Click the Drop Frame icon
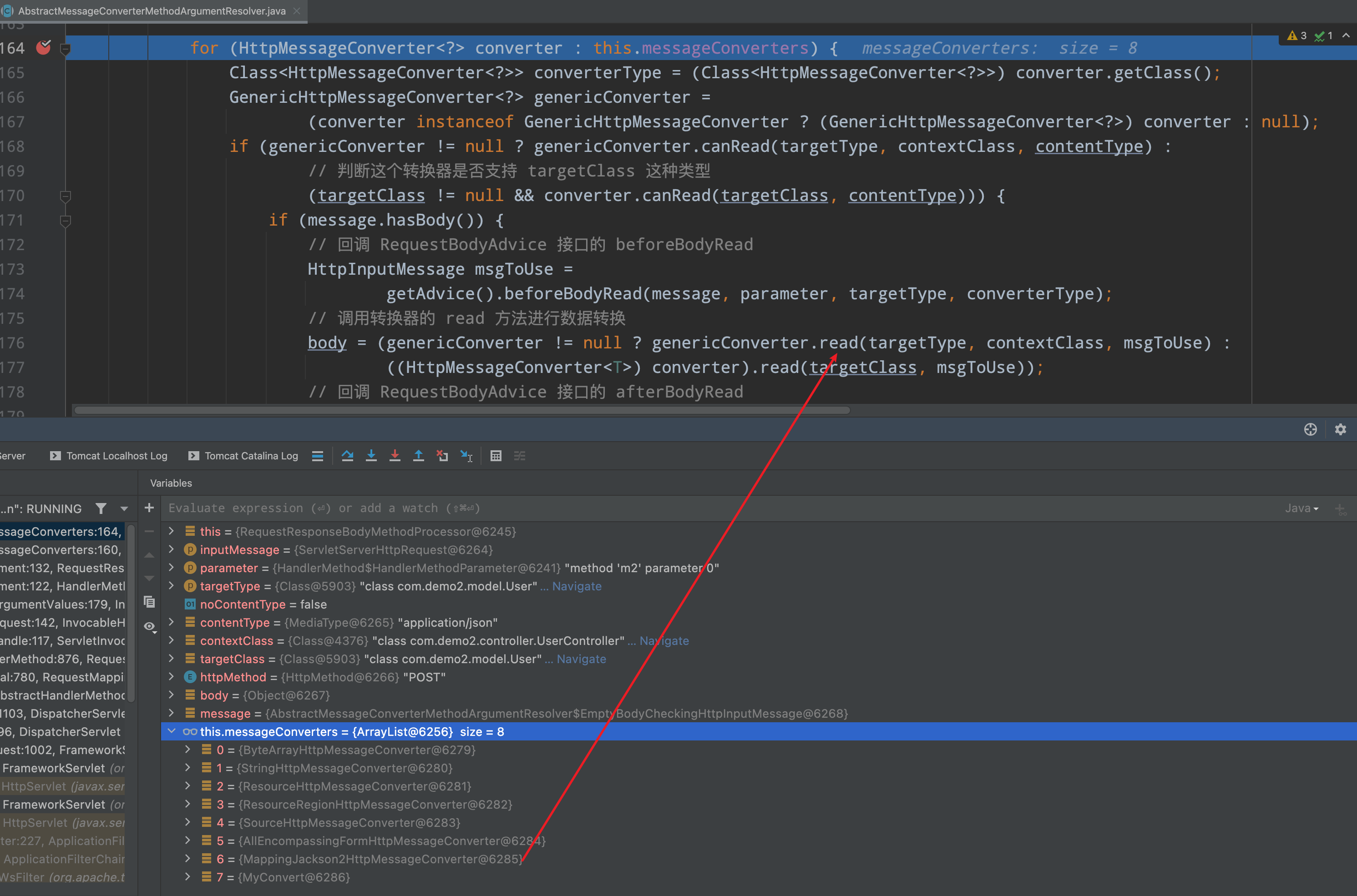The height and width of the screenshot is (896, 1357). pyautogui.click(x=442, y=455)
